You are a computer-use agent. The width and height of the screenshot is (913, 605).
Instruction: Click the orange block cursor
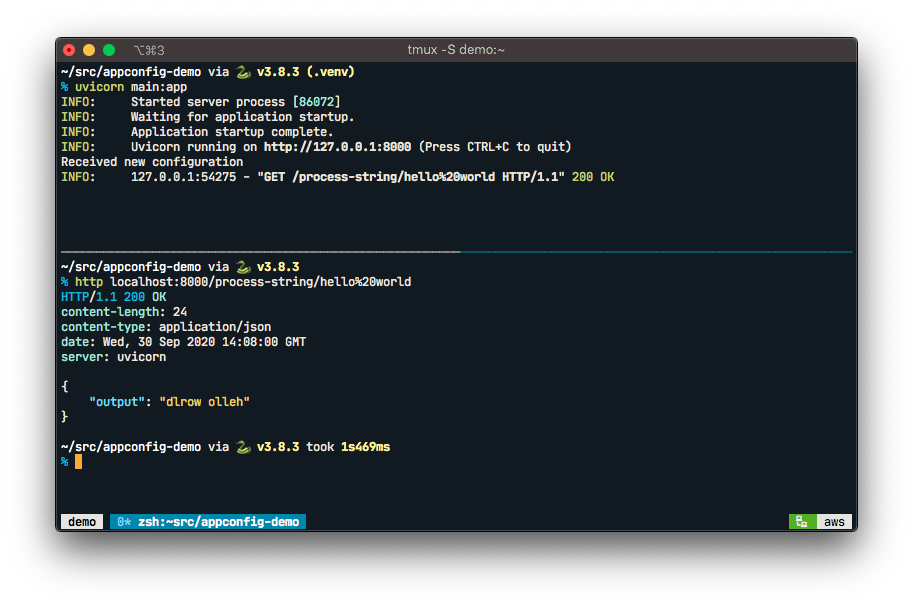(x=77, y=461)
